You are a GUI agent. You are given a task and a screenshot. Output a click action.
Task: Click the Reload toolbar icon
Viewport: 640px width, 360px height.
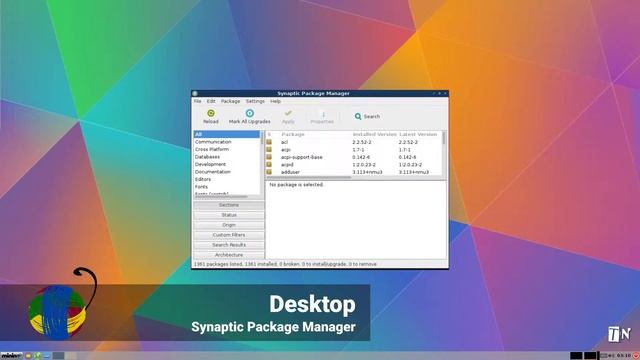[211, 113]
